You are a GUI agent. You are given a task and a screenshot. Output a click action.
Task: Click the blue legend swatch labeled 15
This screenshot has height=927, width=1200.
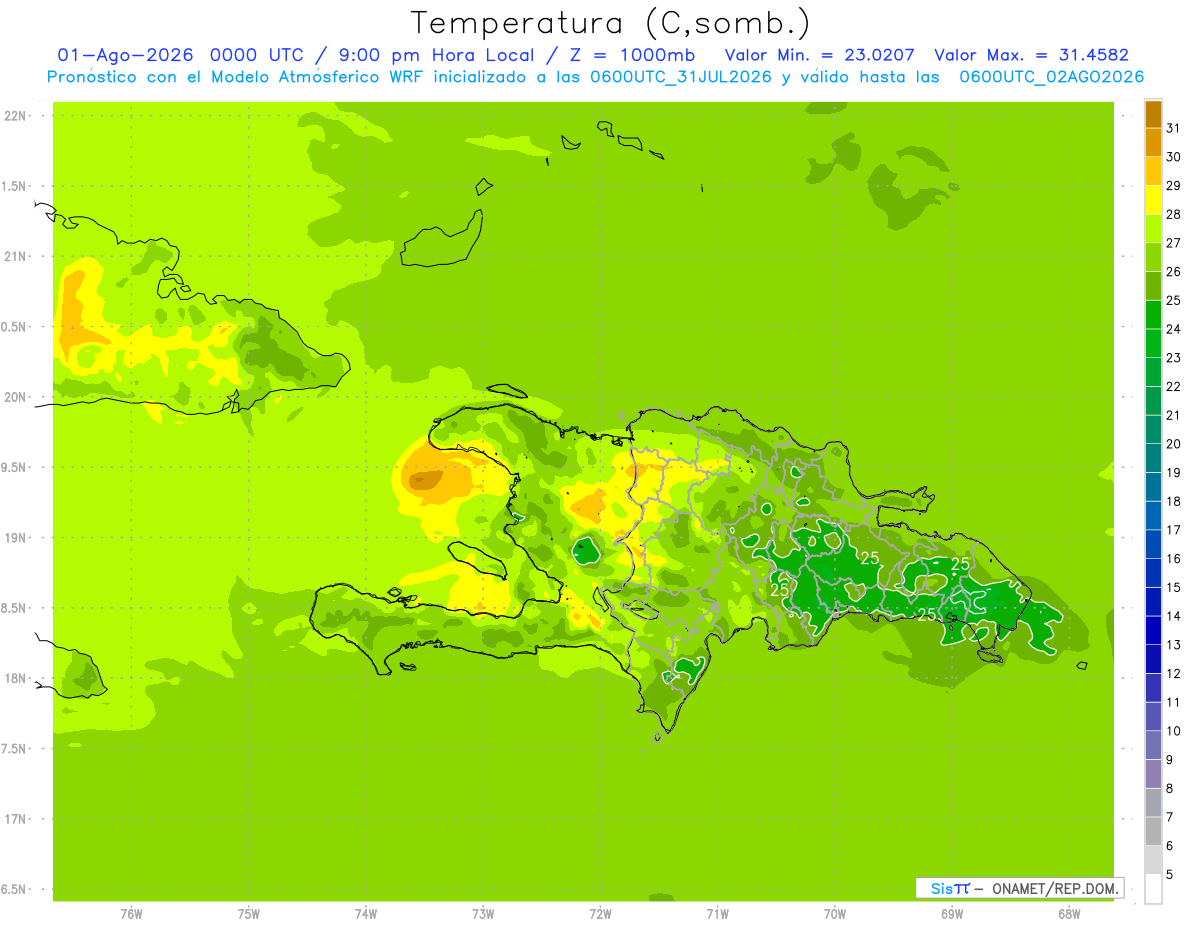click(x=1153, y=574)
